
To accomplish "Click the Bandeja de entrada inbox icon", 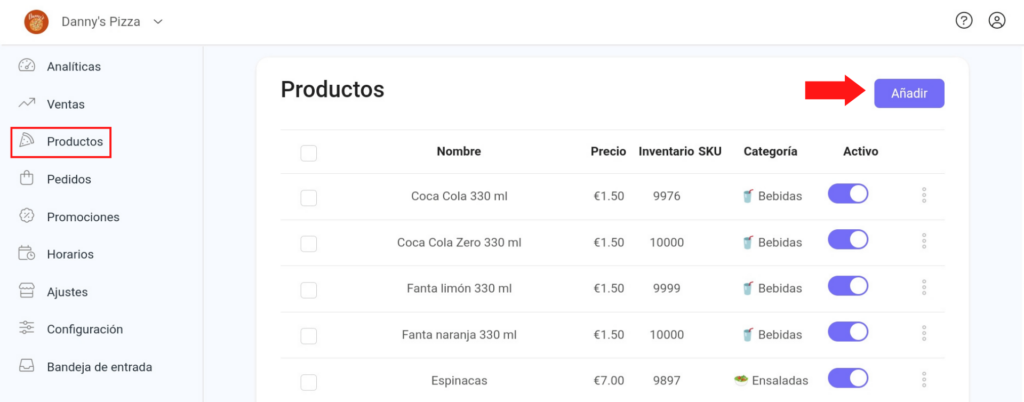I will click(x=26, y=367).
